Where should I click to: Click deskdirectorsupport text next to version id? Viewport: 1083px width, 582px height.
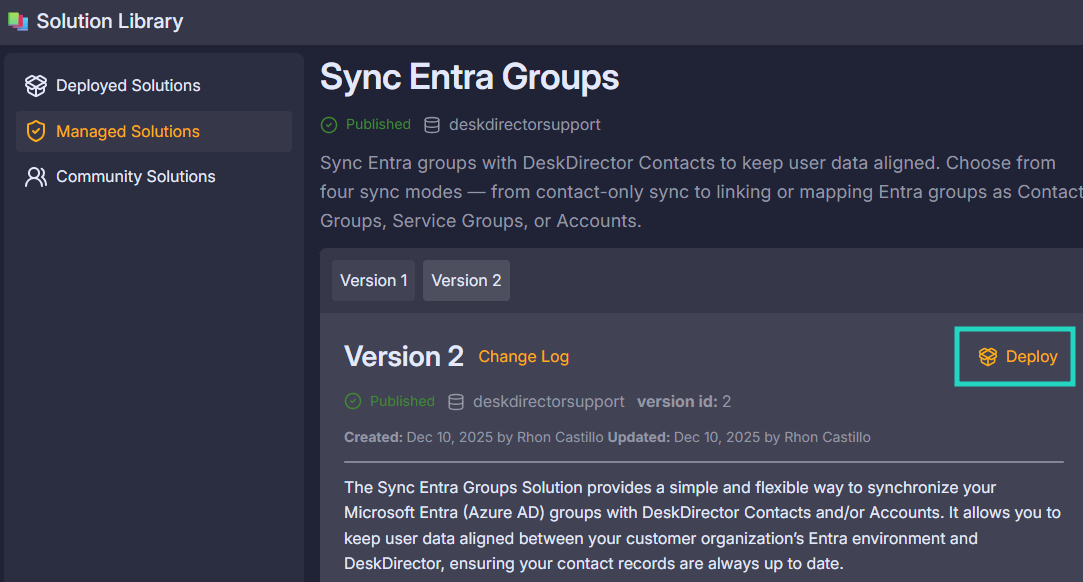(548, 402)
